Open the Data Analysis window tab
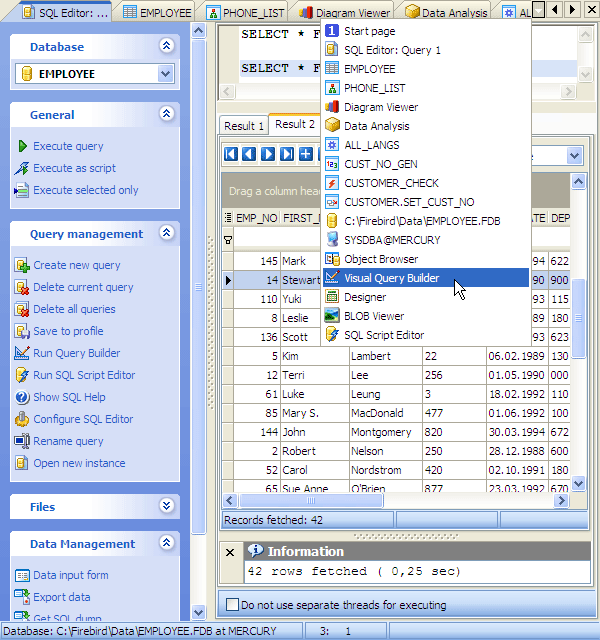600x640 pixels. (x=448, y=13)
